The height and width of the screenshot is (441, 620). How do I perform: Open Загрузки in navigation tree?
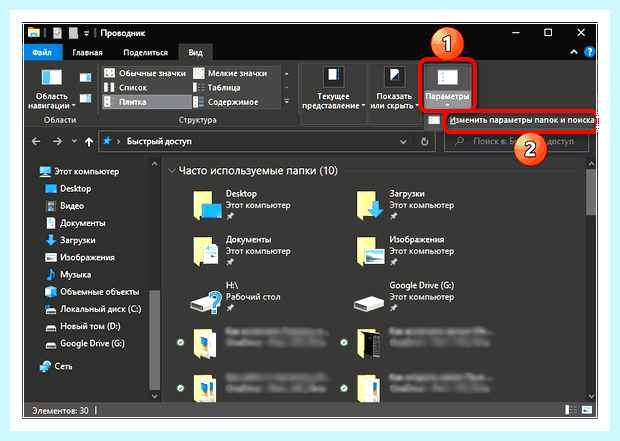pyautogui.click(x=70, y=240)
